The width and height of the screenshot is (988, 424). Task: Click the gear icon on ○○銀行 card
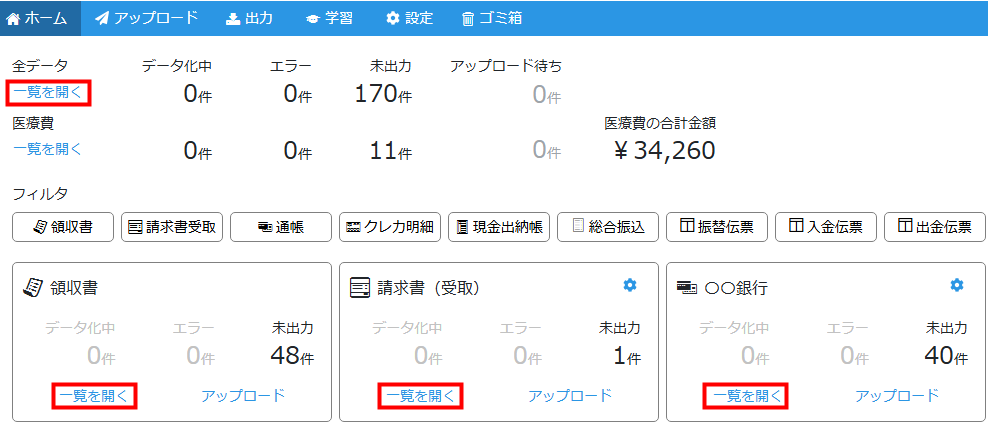[x=956, y=286]
